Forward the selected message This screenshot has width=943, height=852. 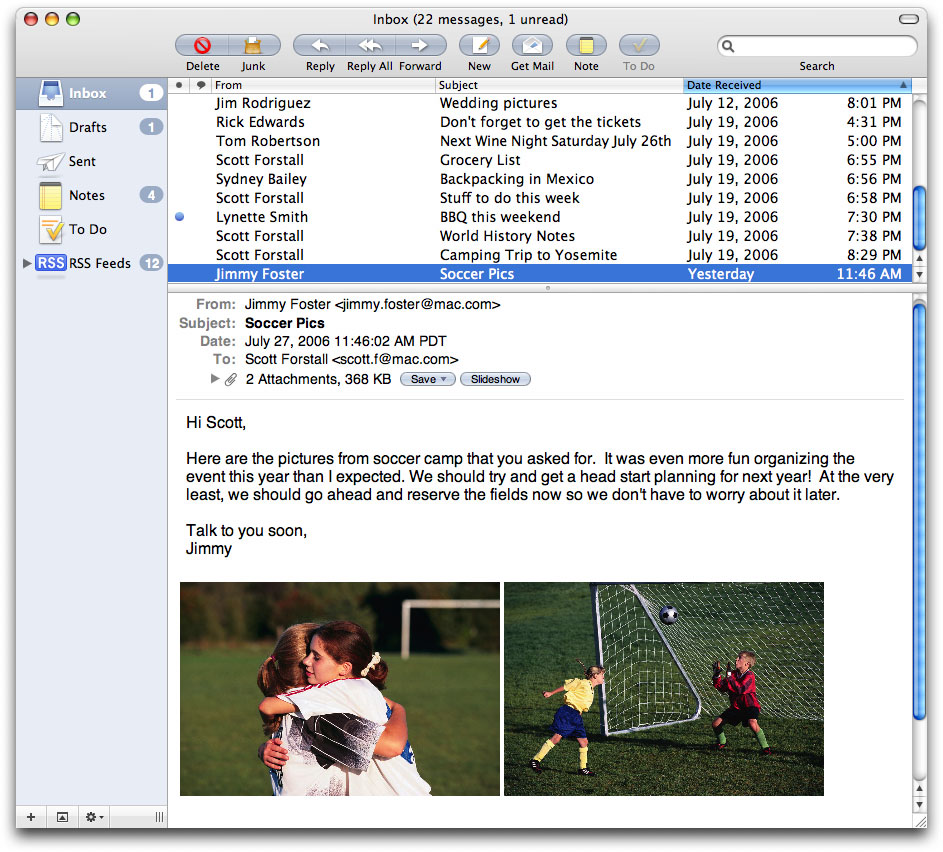tap(420, 45)
